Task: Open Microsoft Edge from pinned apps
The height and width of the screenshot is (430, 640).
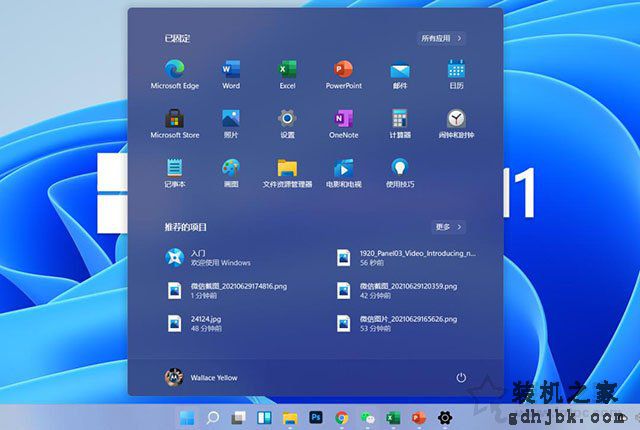Action: (175, 74)
